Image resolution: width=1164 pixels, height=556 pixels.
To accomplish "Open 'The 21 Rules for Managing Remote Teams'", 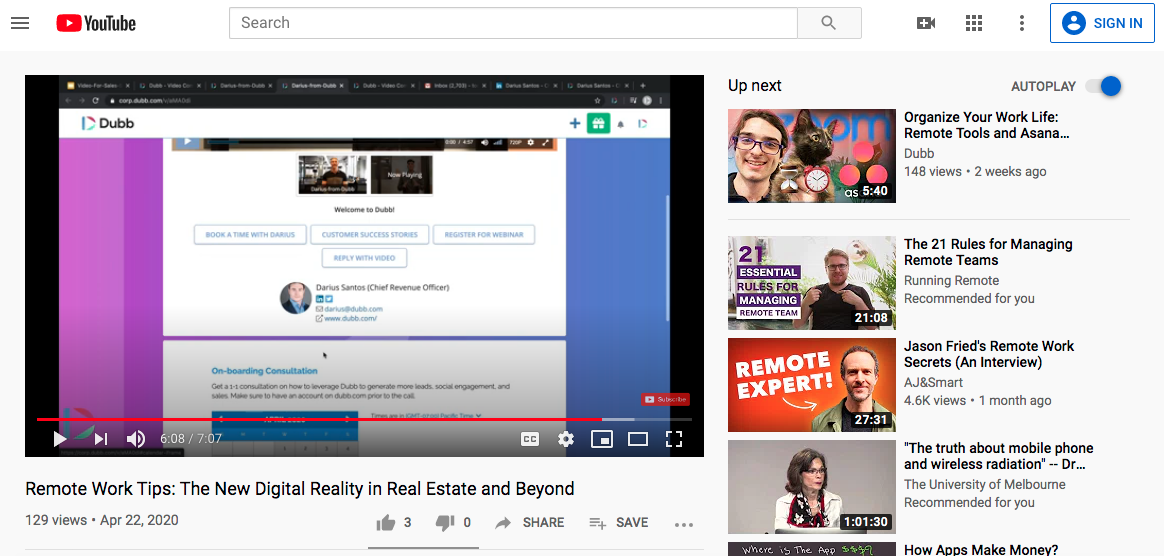I will 988,252.
